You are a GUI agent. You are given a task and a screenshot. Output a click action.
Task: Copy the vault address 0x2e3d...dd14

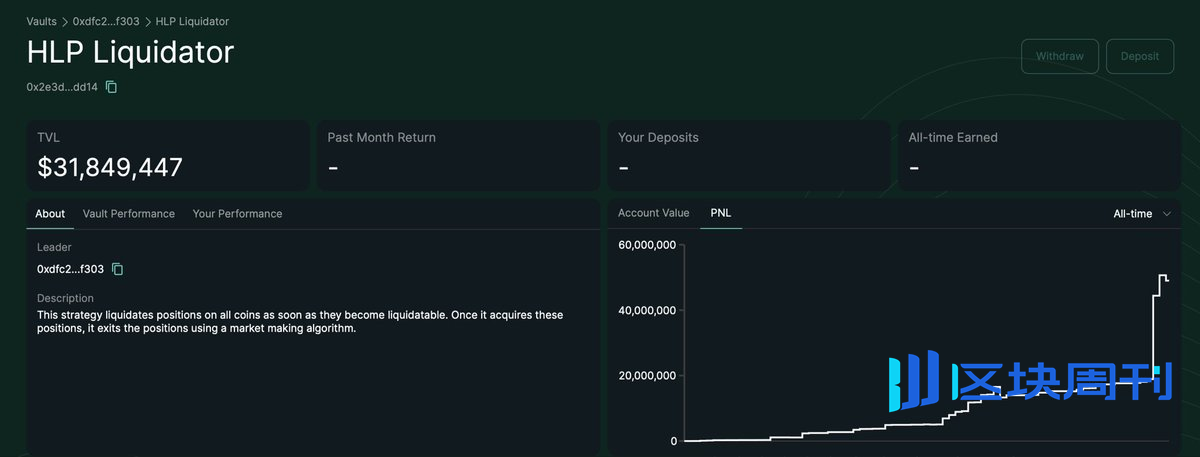(112, 87)
